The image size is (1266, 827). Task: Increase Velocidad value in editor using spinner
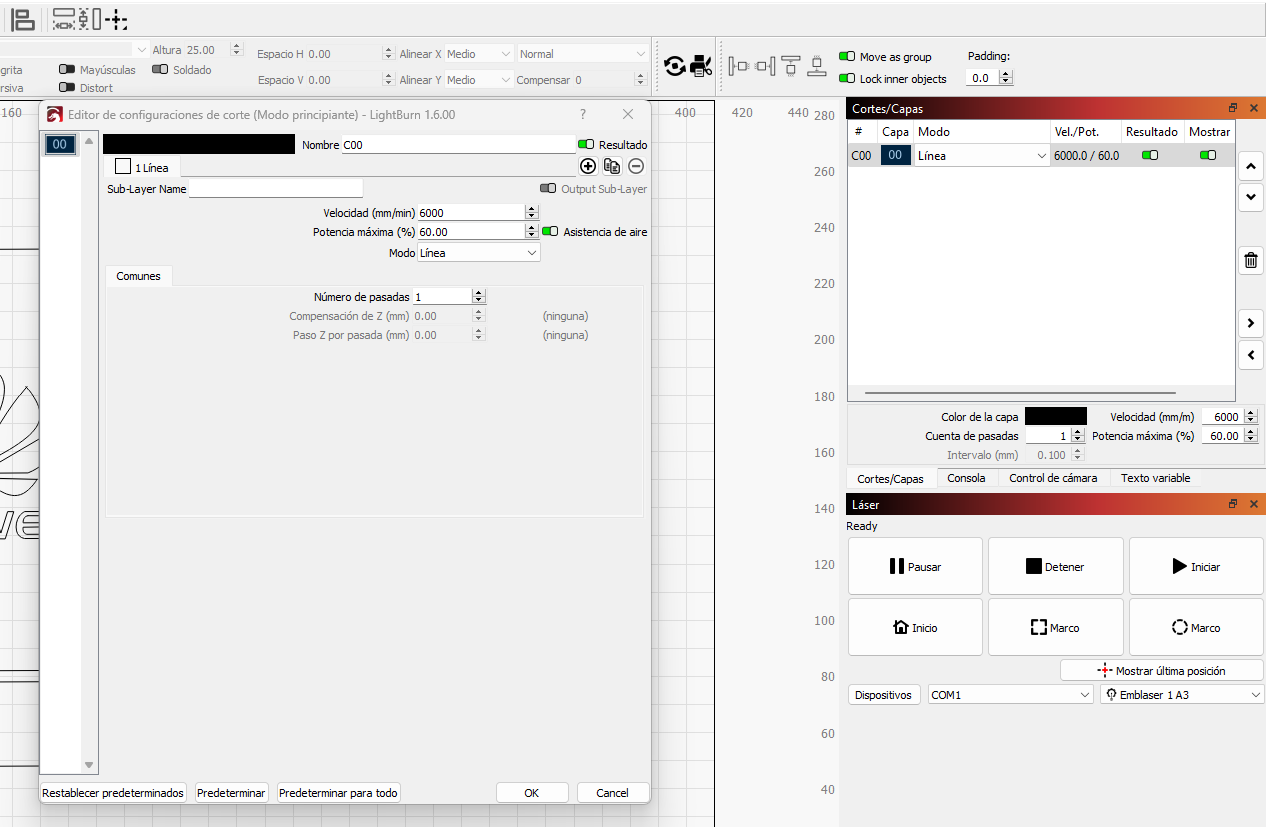click(x=531, y=208)
